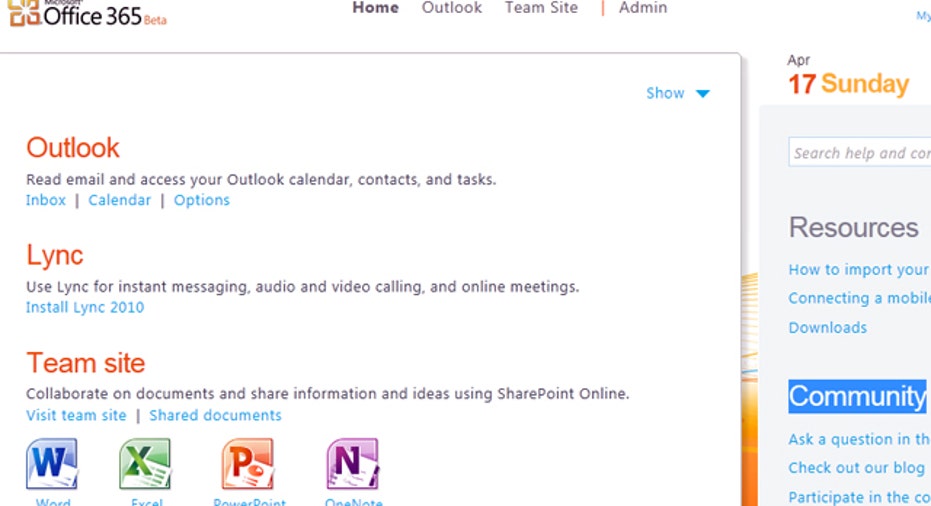Click the Team site section heading

pos(86,362)
